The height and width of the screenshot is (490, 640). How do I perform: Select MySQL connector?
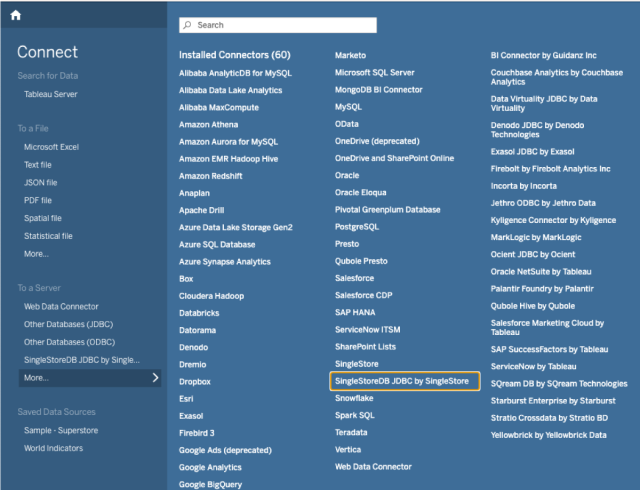coord(348,107)
